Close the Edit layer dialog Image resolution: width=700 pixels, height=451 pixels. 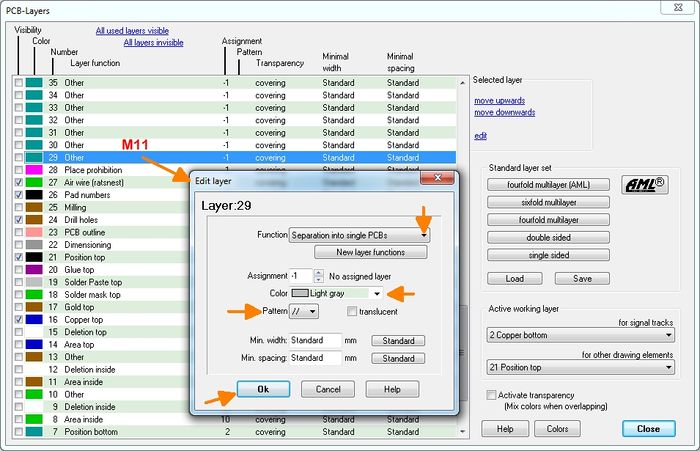[x=437, y=178]
